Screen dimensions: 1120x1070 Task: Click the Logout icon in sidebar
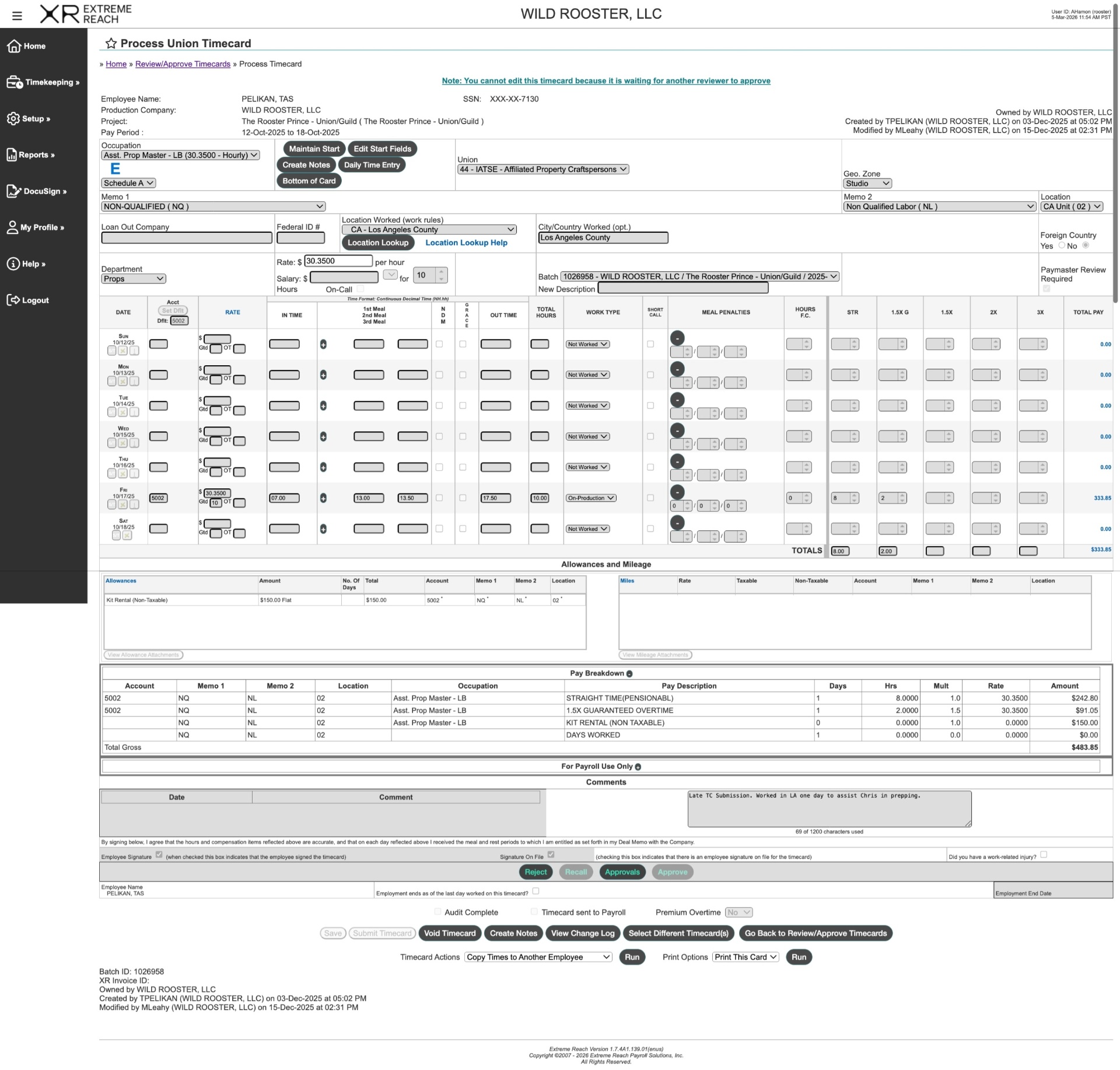pos(13,300)
